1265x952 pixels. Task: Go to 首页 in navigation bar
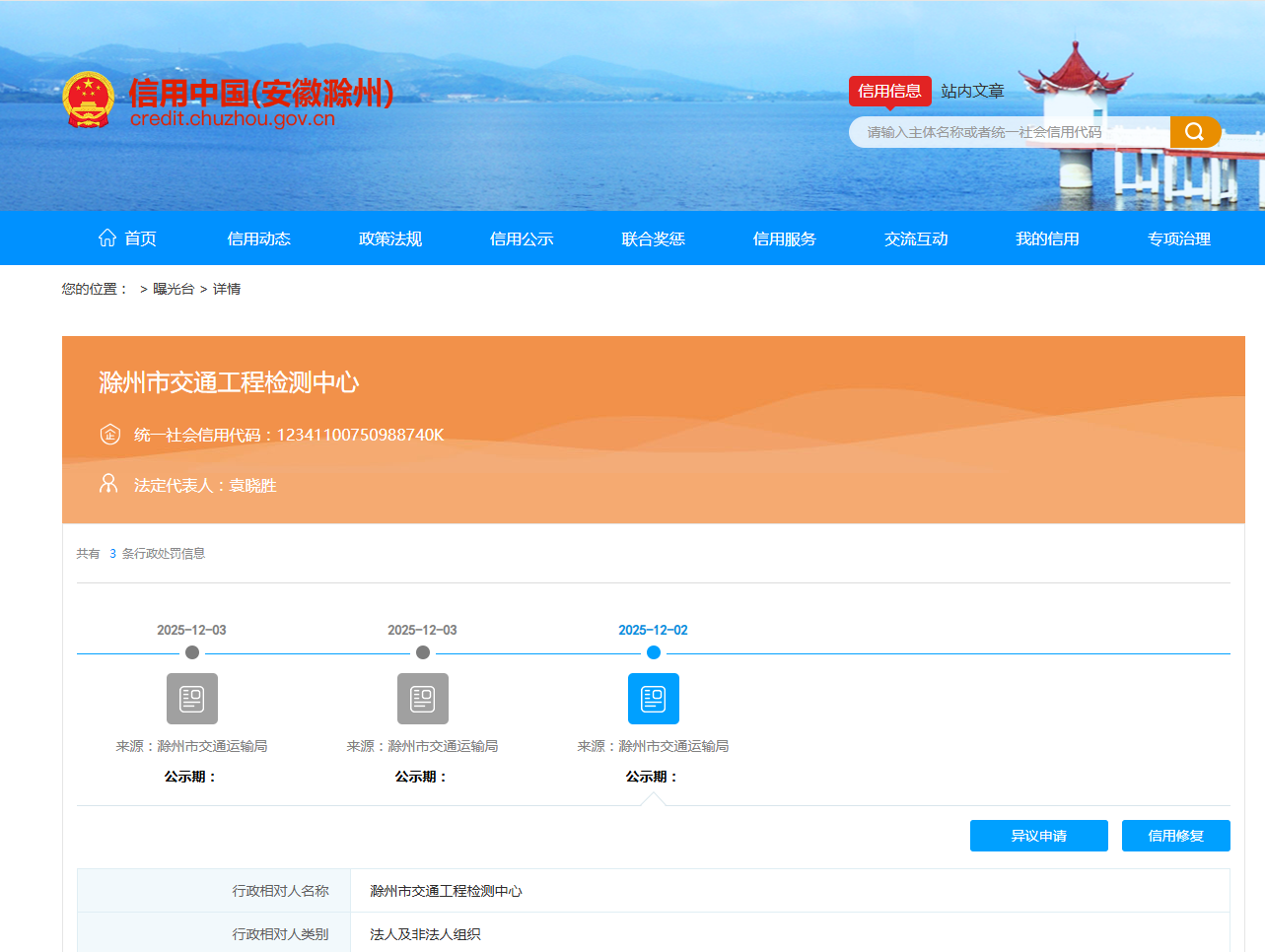pyautogui.click(x=140, y=238)
